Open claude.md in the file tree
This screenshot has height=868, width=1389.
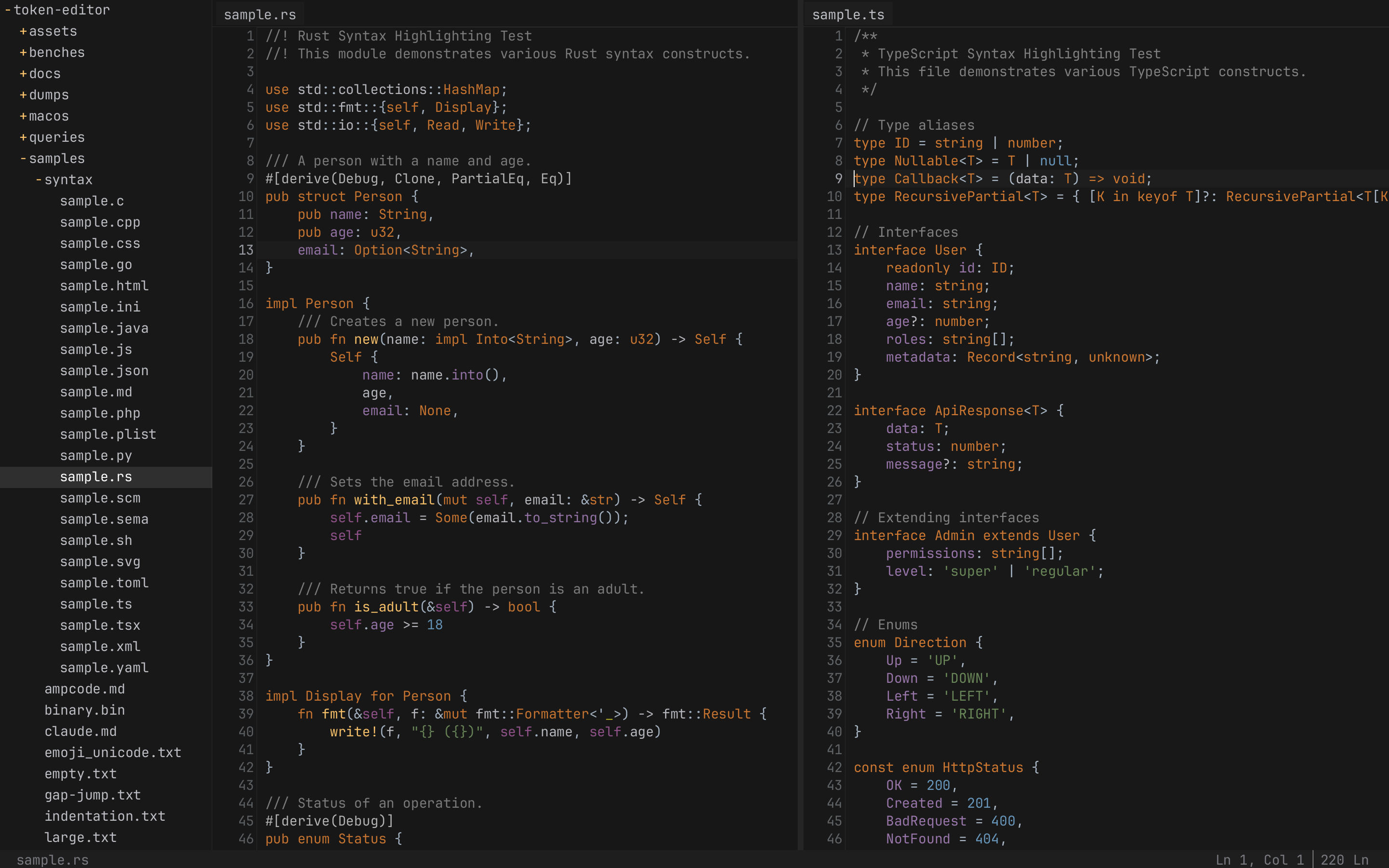(81, 731)
